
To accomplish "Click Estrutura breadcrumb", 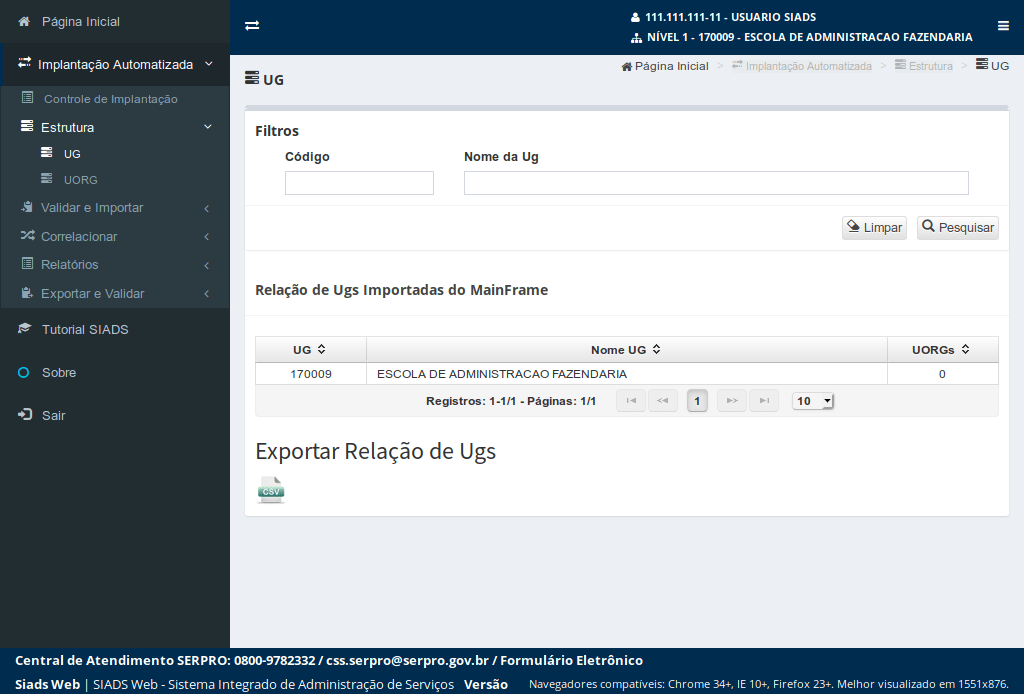I will click(x=931, y=66).
